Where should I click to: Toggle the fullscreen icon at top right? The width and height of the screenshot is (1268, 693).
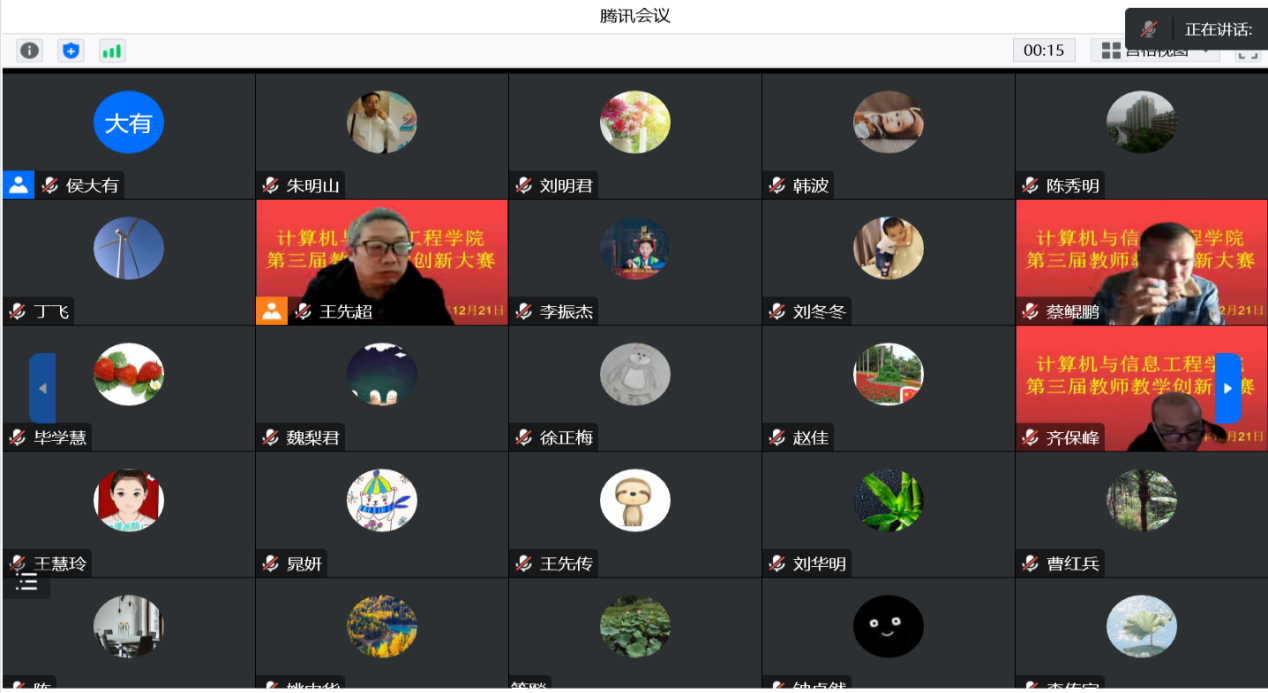(x=1247, y=55)
